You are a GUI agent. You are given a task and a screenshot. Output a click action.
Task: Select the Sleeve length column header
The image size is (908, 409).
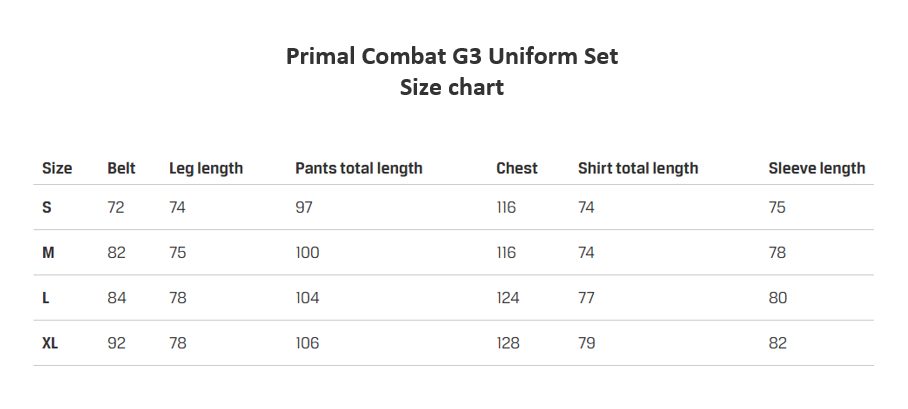817,168
